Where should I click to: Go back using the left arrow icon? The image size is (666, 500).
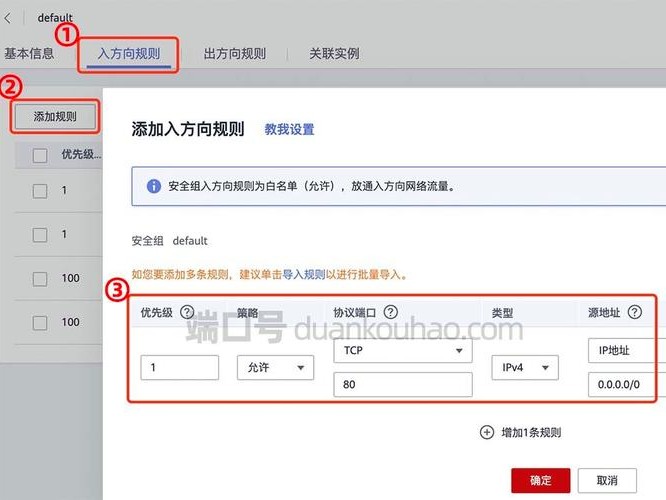tap(8, 18)
